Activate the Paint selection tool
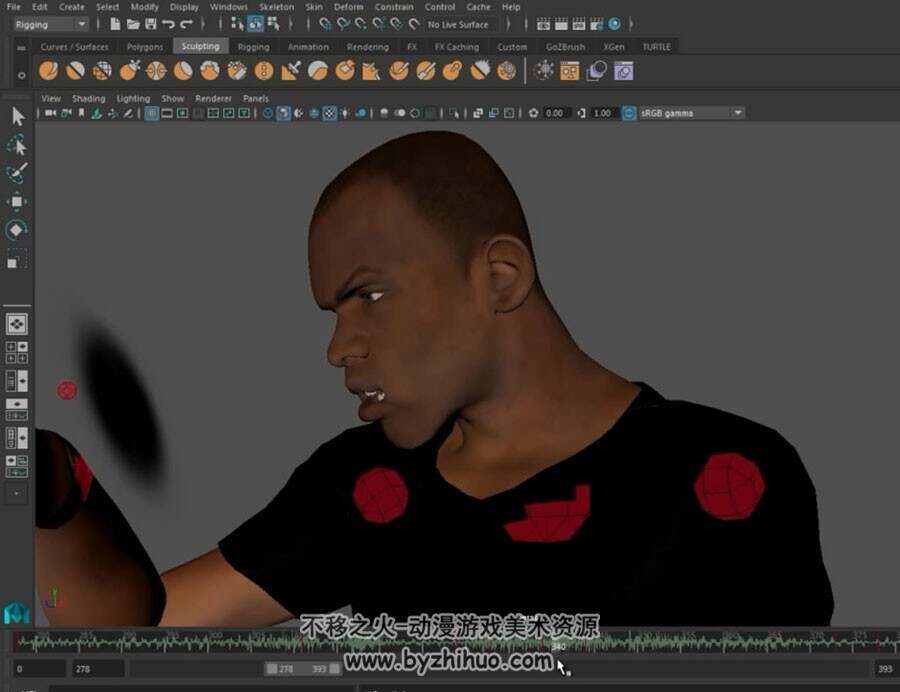Image resolution: width=900 pixels, height=692 pixels. [17, 173]
